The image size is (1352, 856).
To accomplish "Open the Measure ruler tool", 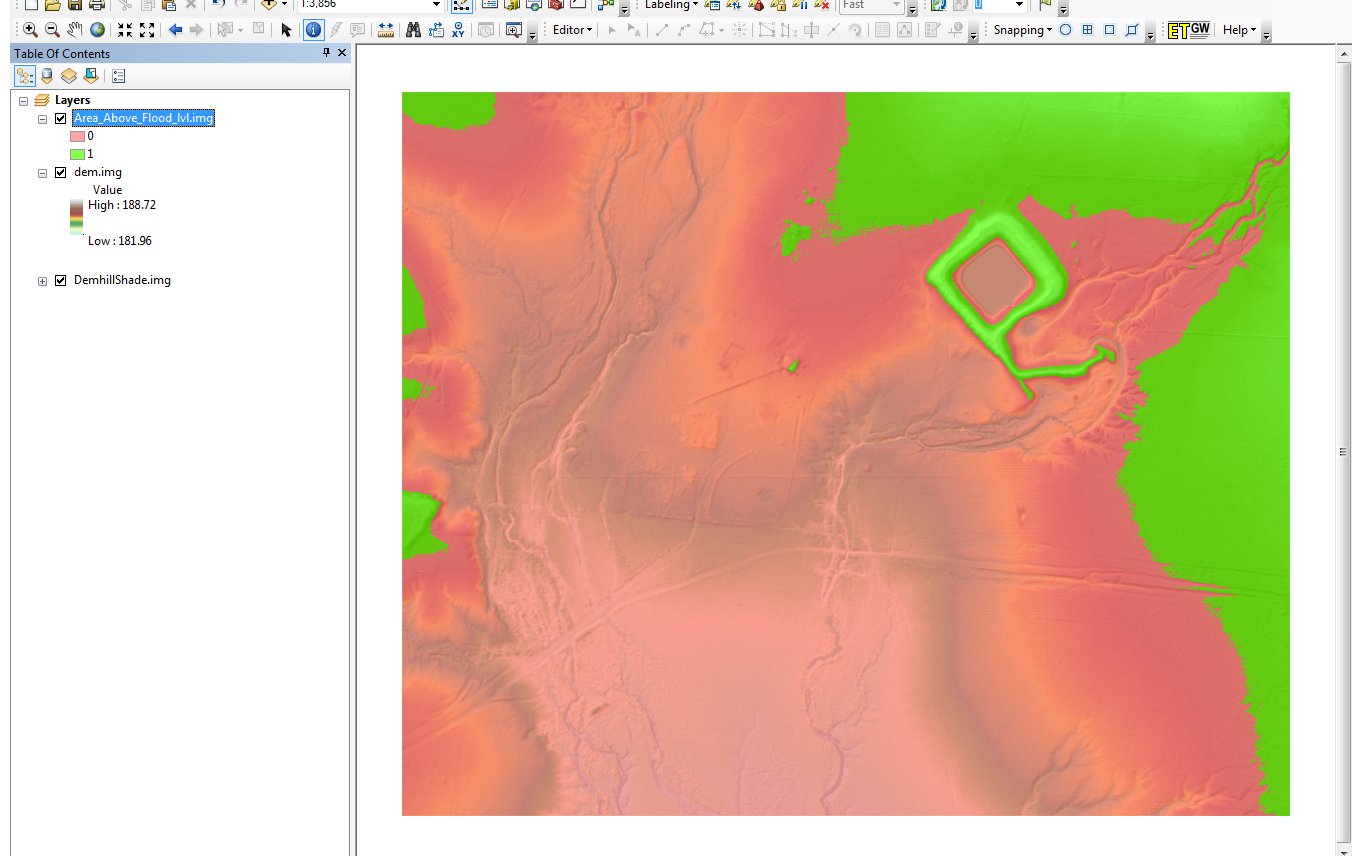I will pos(386,30).
